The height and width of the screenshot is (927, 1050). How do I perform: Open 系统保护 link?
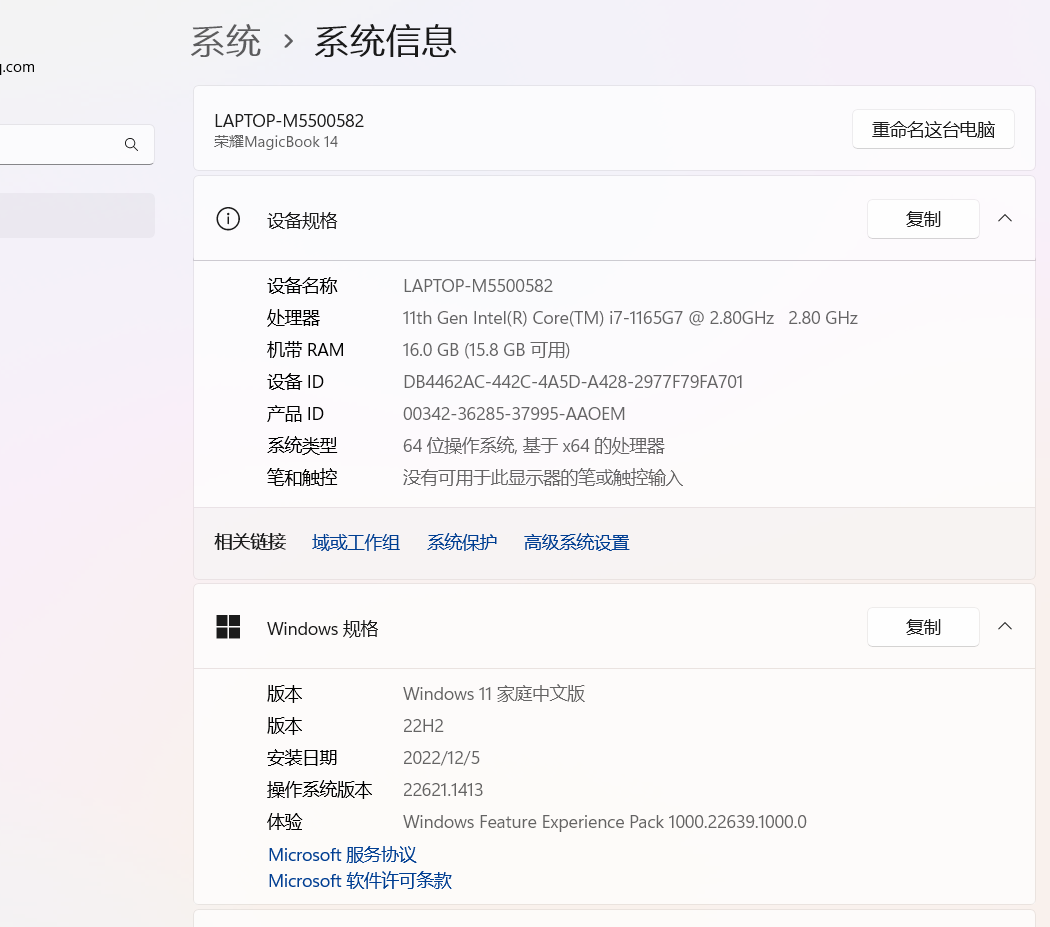pyautogui.click(x=462, y=543)
